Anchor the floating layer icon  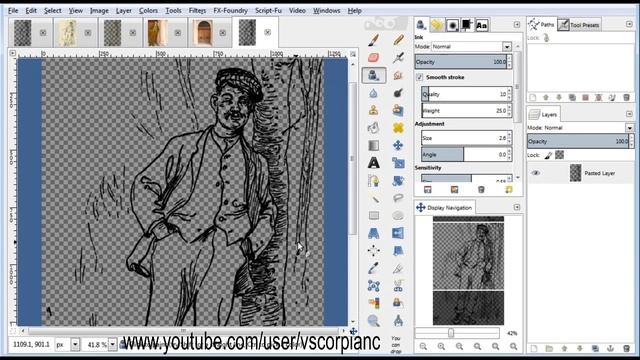[611, 348]
